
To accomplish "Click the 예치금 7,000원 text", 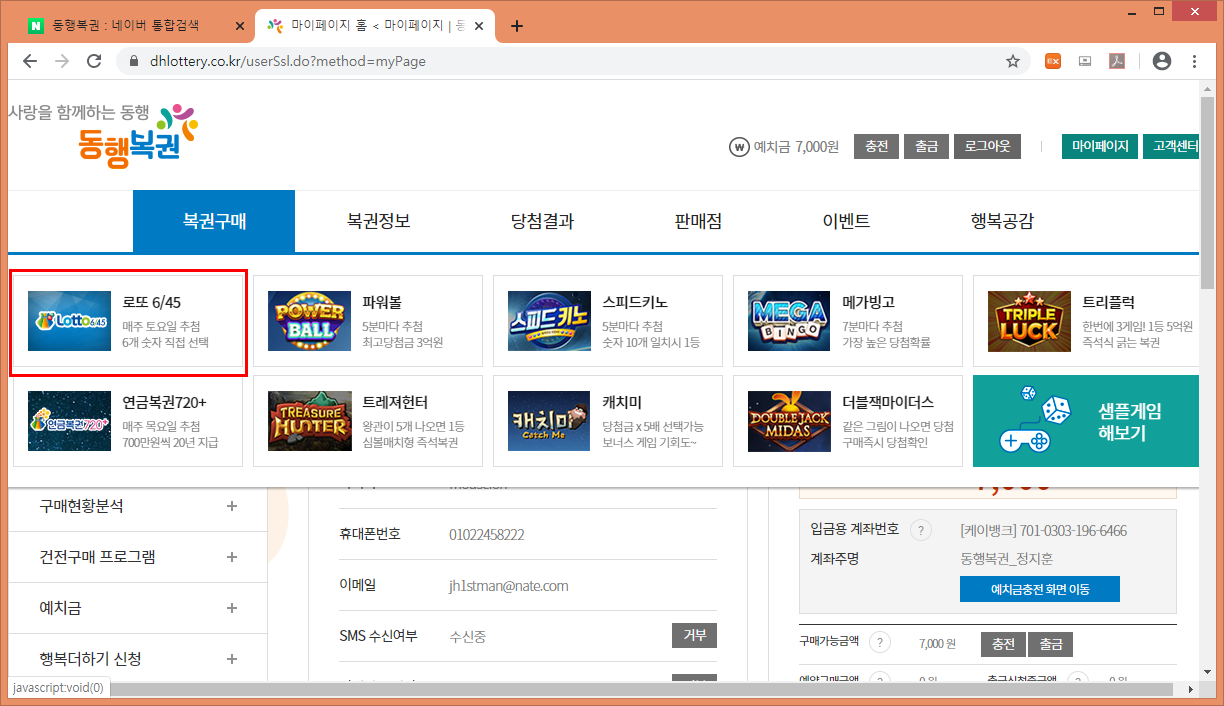I will point(796,147).
